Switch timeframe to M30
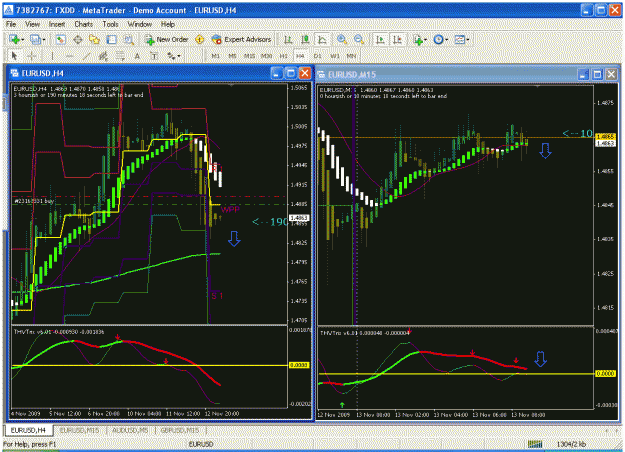The image size is (625, 452). pos(266,56)
